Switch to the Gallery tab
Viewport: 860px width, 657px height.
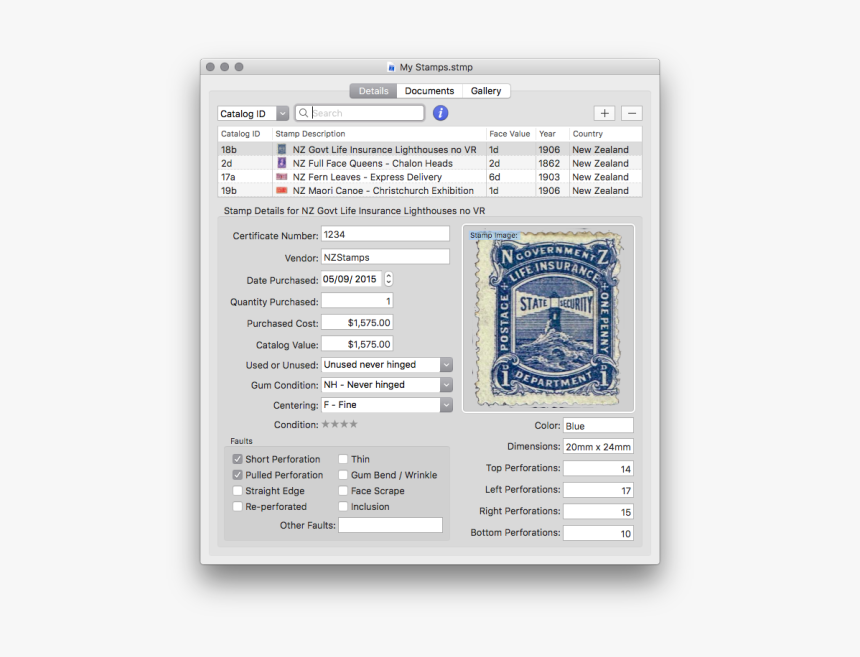tap(486, 91)
